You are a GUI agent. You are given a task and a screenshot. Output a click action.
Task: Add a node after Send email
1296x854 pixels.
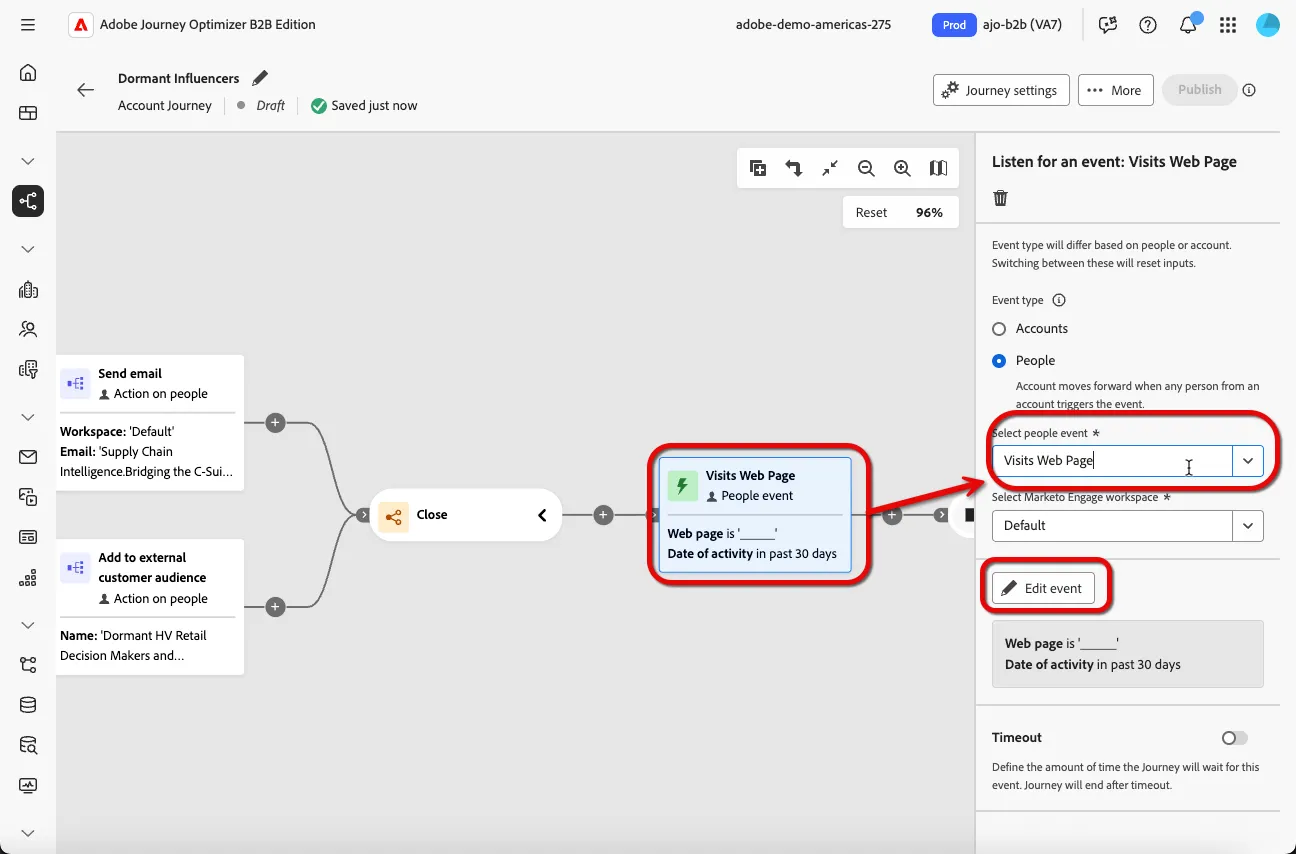(276, 423)
